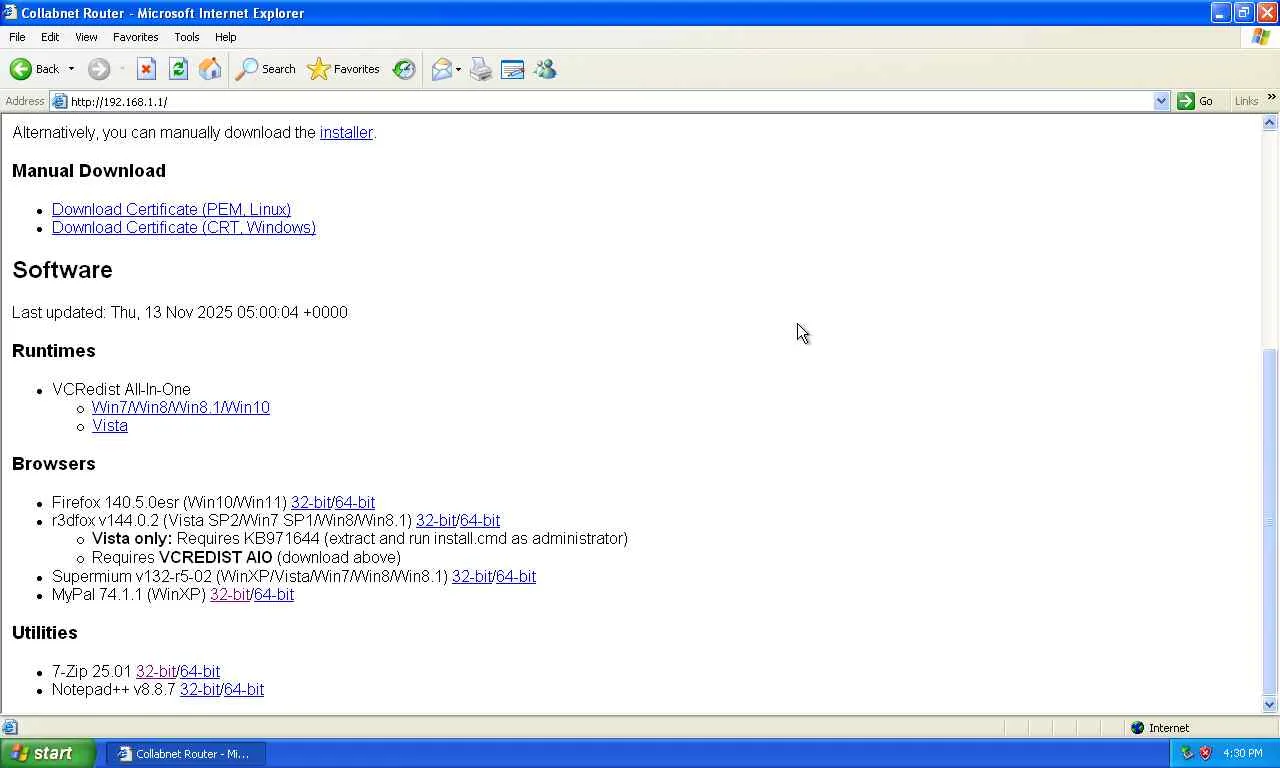1280x768 pixels.
Task: Click the Forward arrow toolbar icon
Action: pos(98,69)
